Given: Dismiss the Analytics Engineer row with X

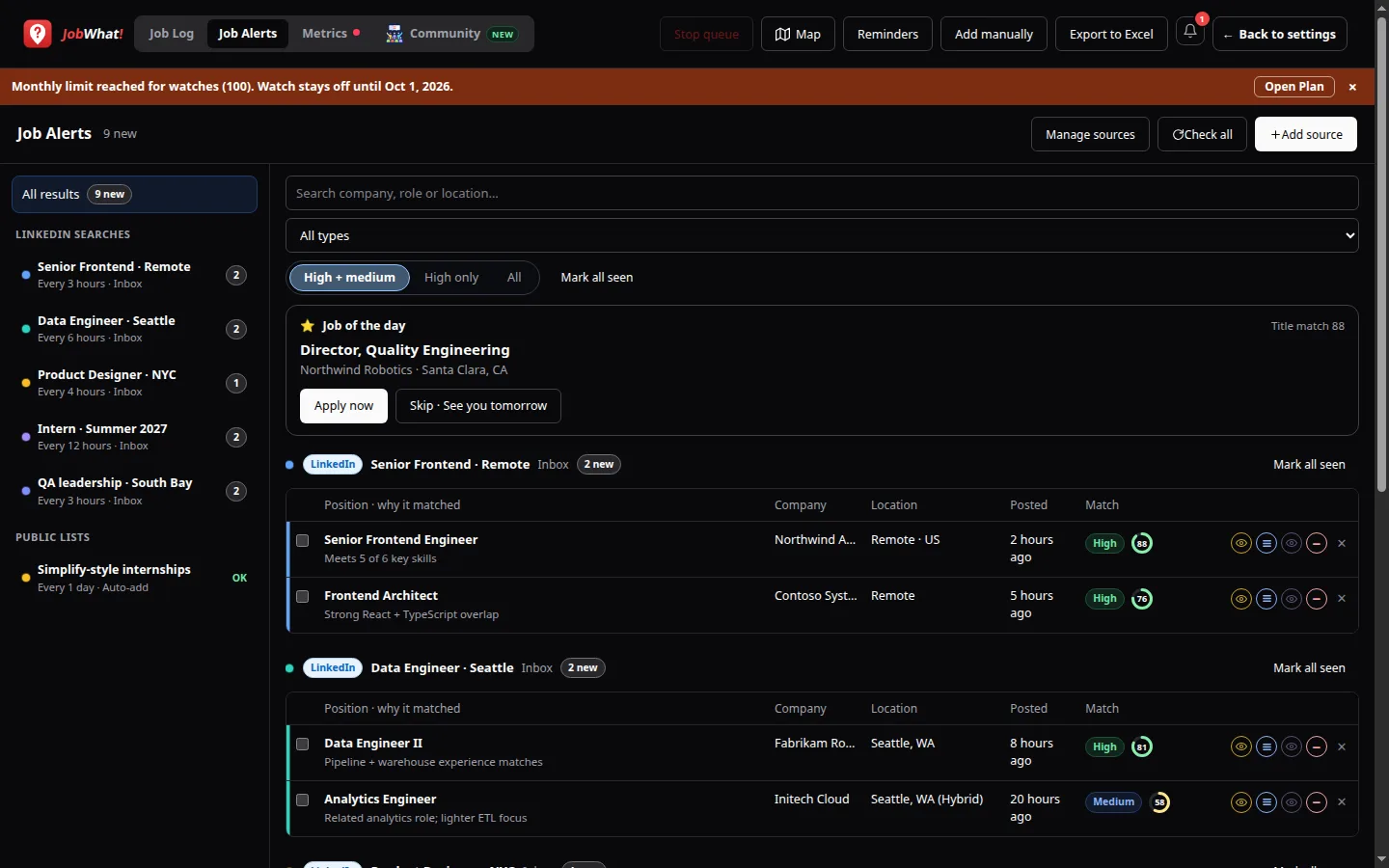Looking at the screenshot, I should pos(1342,802).
